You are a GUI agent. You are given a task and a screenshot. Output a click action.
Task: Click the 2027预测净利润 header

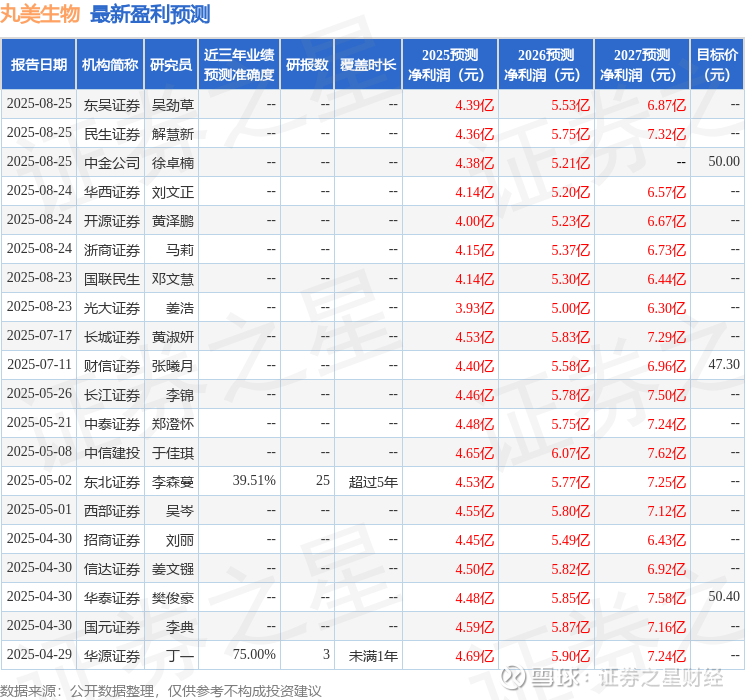642,64
